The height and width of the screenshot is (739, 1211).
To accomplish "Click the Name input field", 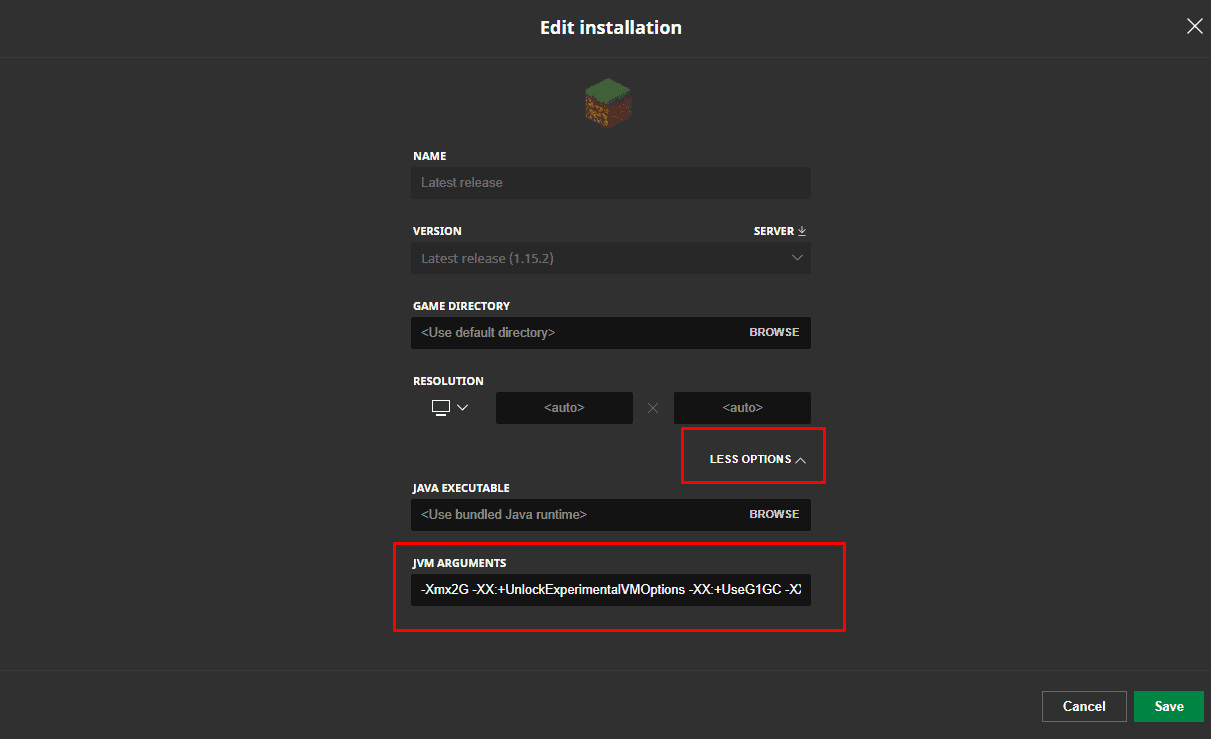I will click(611, 183).
